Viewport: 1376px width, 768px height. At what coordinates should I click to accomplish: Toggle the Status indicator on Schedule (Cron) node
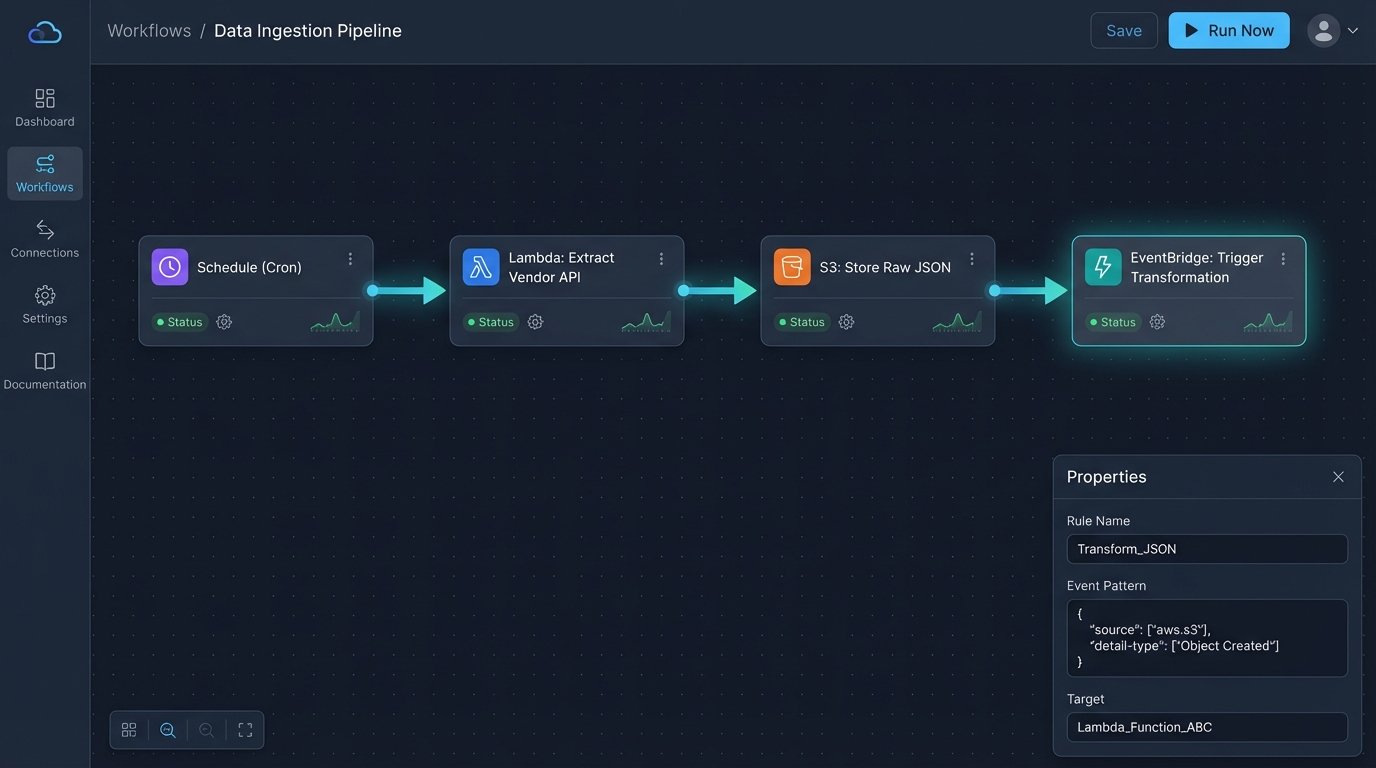[x=179, y=322]
